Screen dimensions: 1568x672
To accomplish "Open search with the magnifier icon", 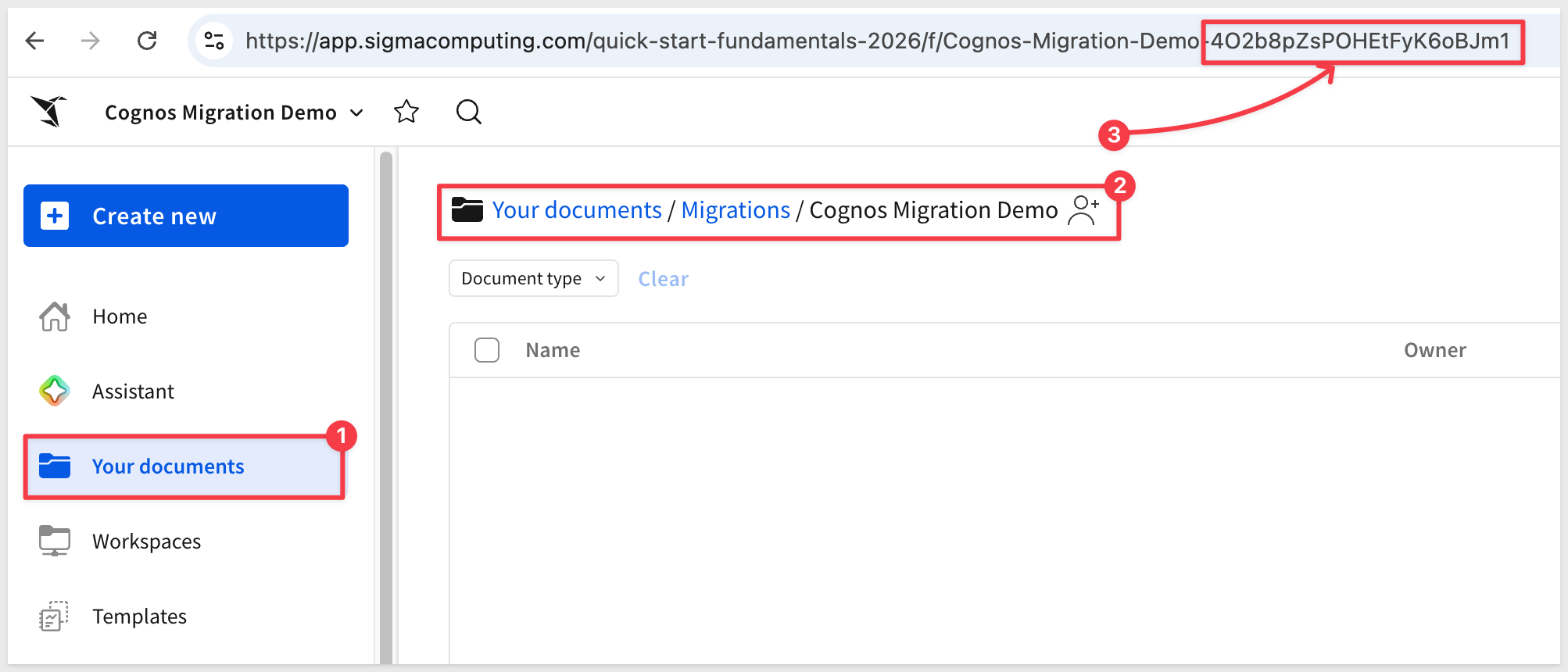I will 468,112.
